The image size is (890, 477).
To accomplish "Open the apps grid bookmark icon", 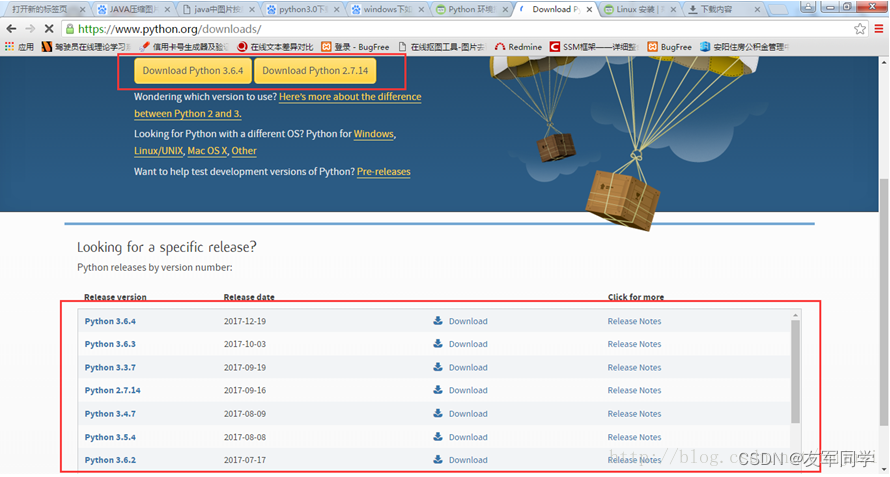I will coord(10,47).
